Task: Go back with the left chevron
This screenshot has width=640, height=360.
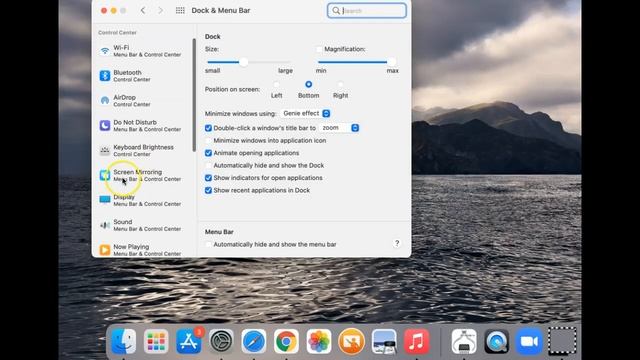Action: tap(143, 11)
